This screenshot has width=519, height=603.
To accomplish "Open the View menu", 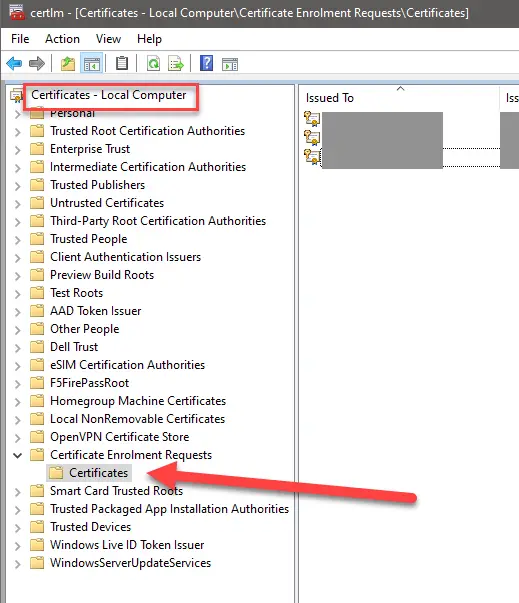I will coord(108,39).
